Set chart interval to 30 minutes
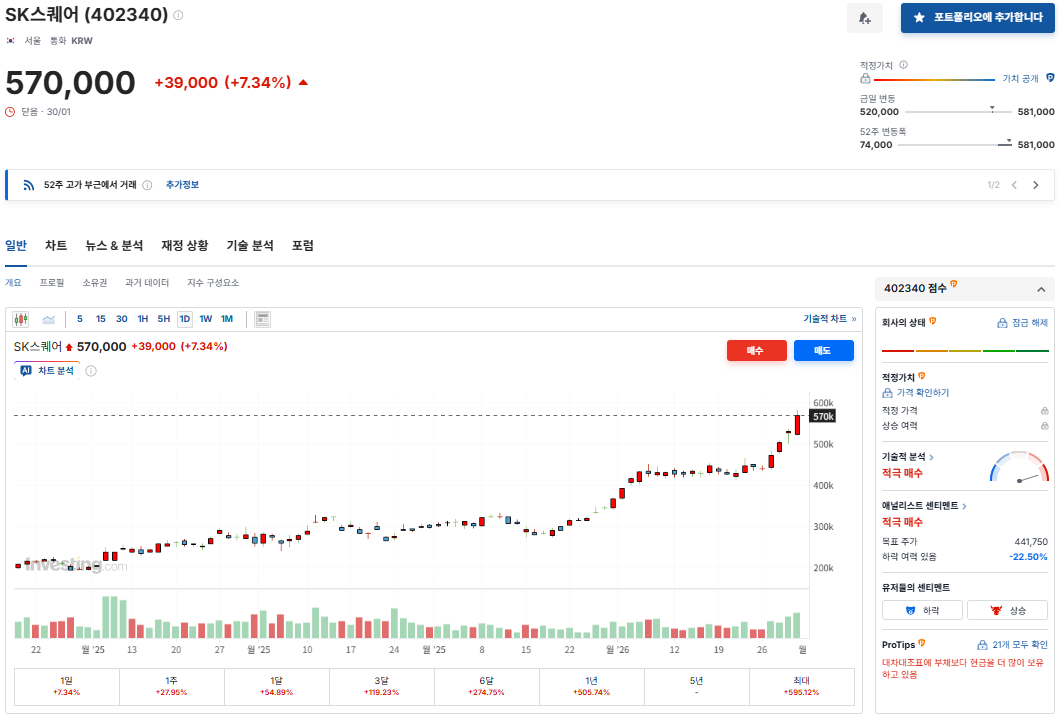The width and height of the screenshot is (1059, 717). 122,319
